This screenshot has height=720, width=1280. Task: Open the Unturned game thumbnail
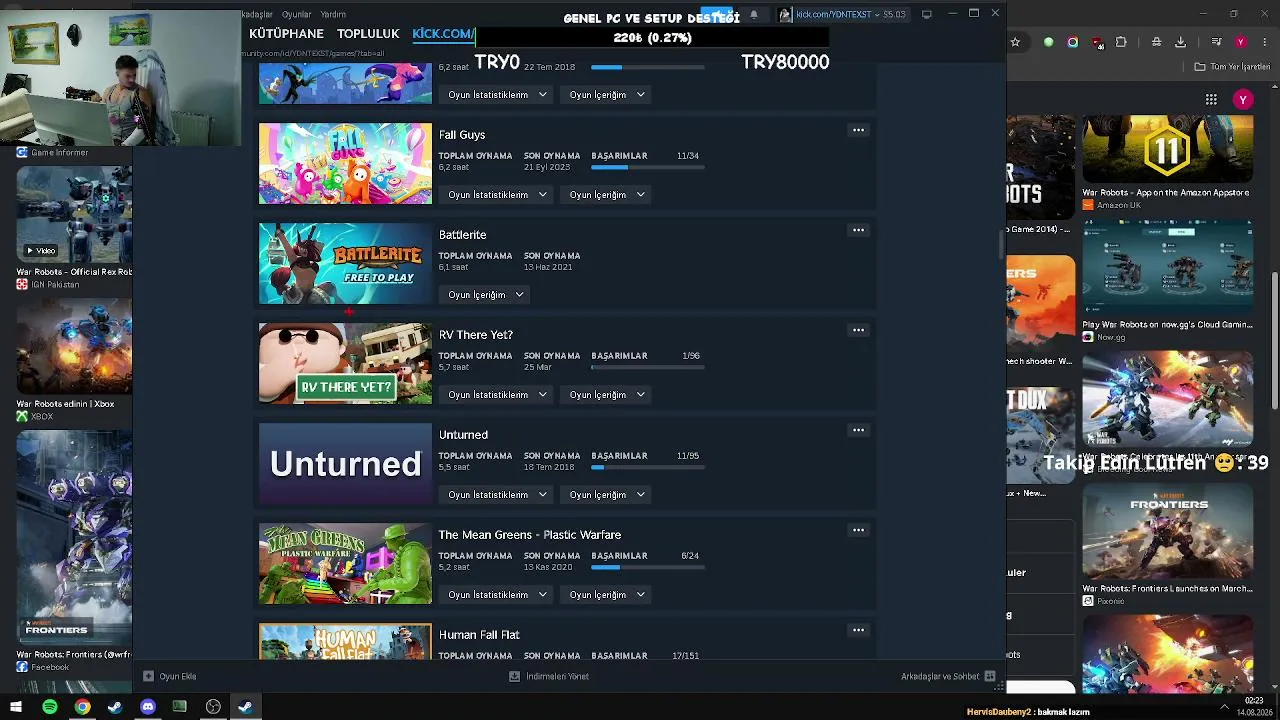pyautogui.click(x=345, y=463)
